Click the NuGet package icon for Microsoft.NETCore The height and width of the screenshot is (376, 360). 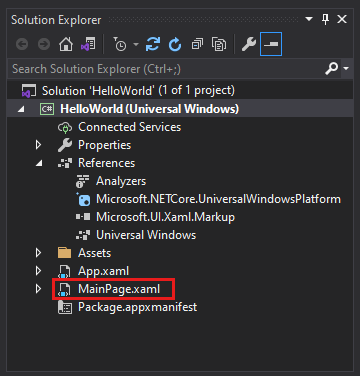pos(83,199)
